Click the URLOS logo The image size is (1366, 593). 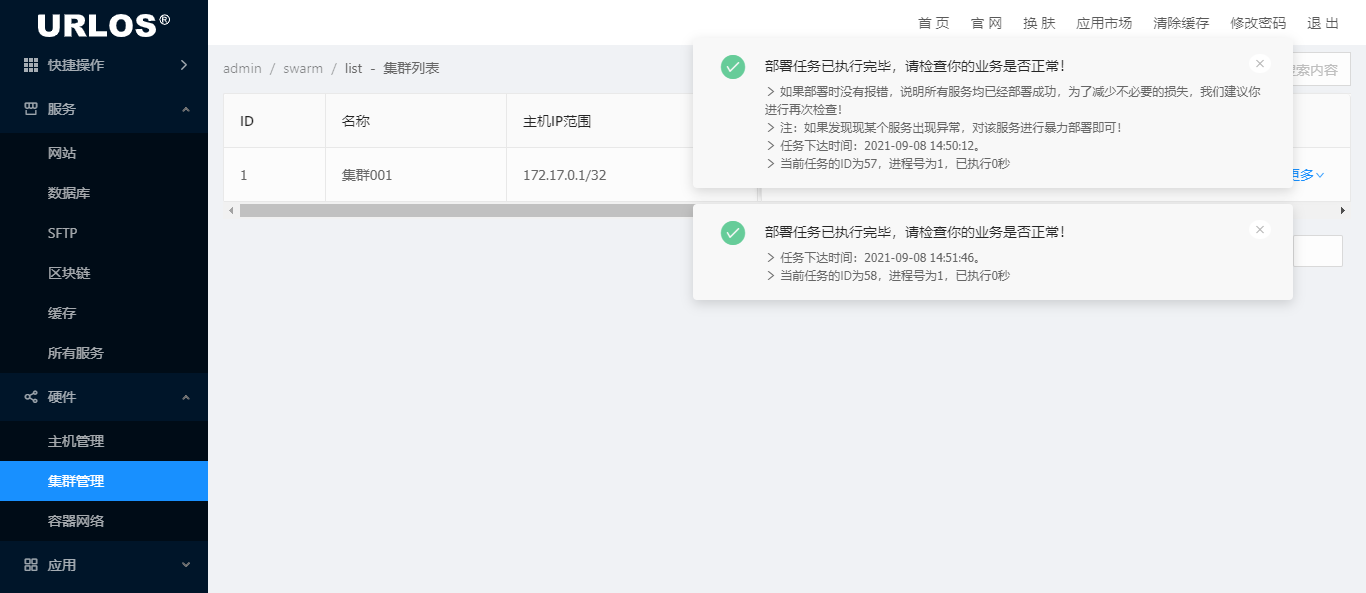103,23
